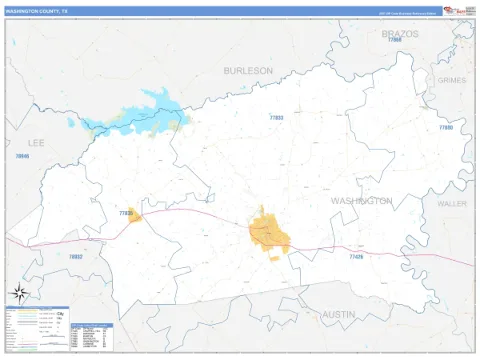480x360 pixels.
Task: Click ZIP code label 77426
Action: (356, 257)
